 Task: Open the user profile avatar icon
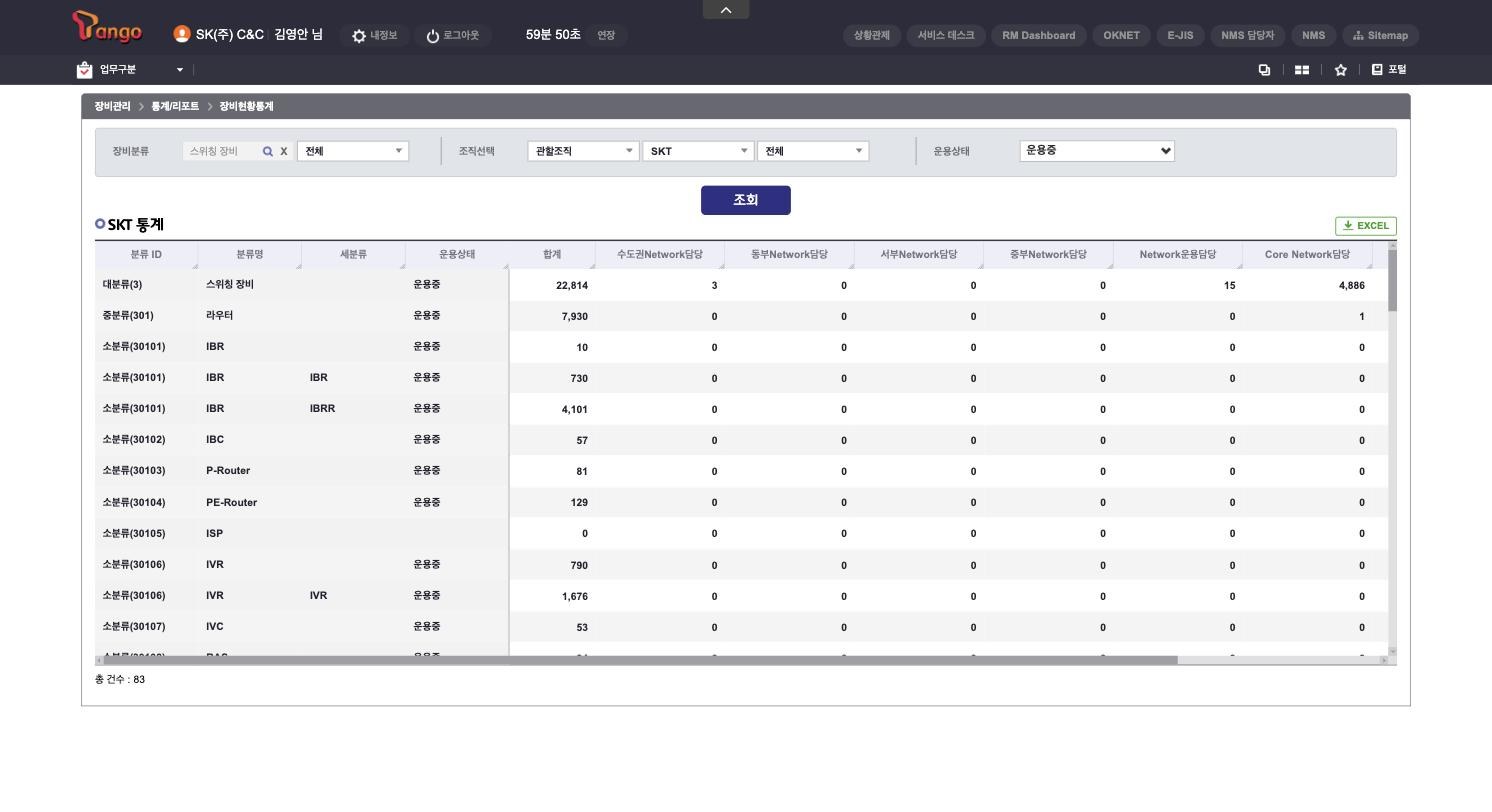point(181,34)
